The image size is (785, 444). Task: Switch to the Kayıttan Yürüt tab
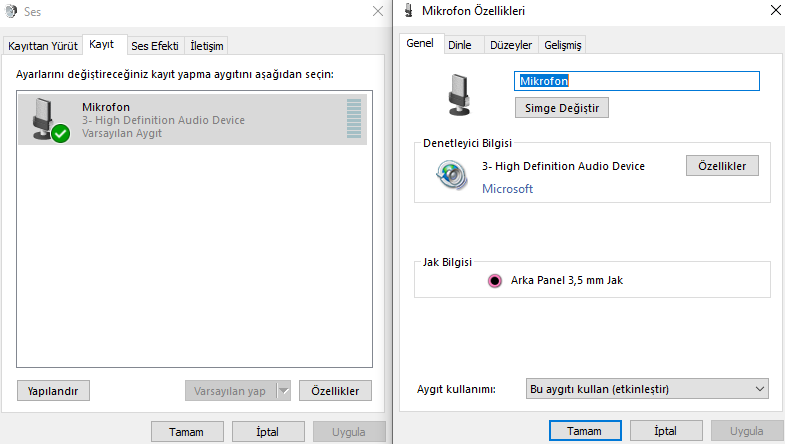pos(43,46)
